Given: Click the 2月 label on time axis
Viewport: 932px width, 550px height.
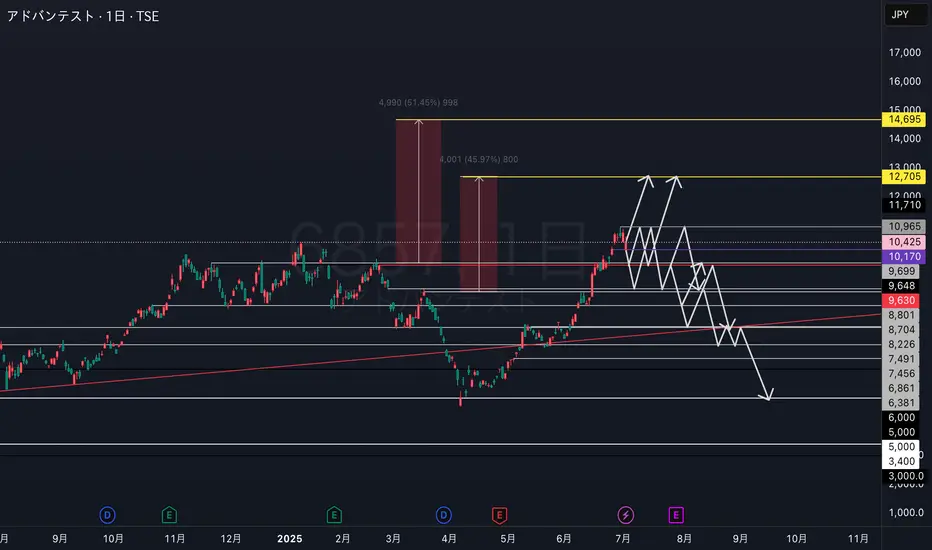Looking at the screenshot, I should click(342, 539).
